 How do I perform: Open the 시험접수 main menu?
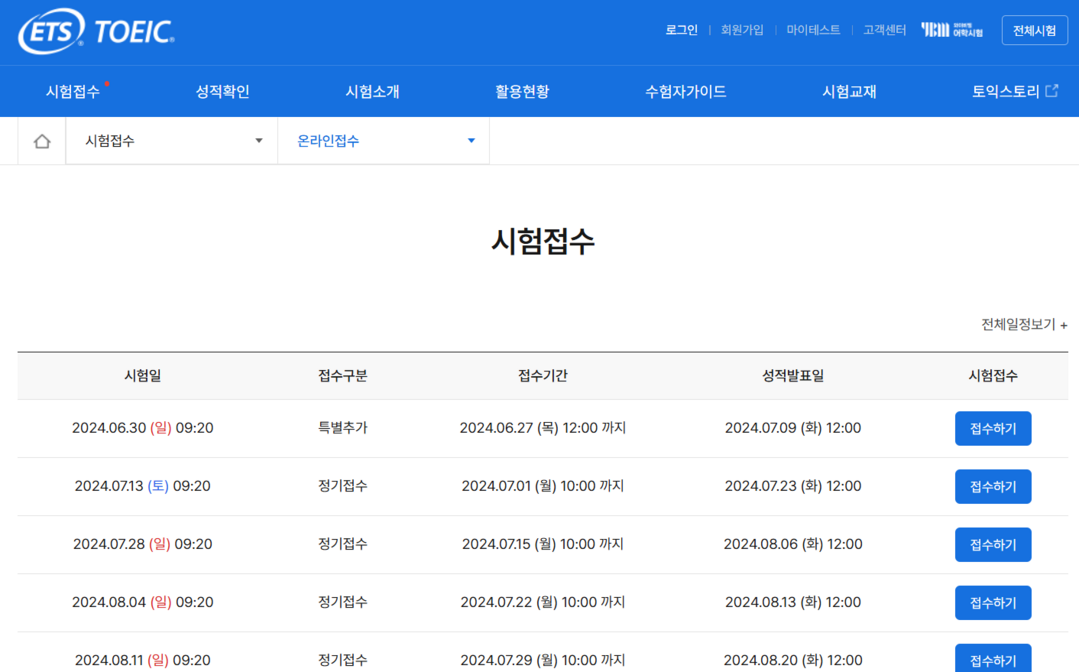pyautogui.click(x=73, y=91)
